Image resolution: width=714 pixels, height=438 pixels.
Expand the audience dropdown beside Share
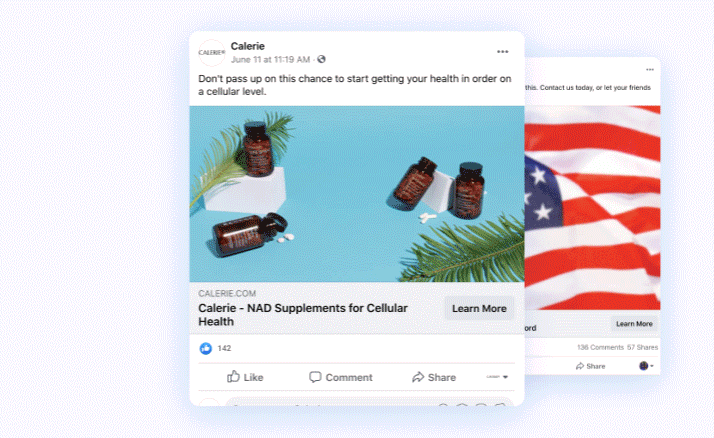[x=497, y=377]
